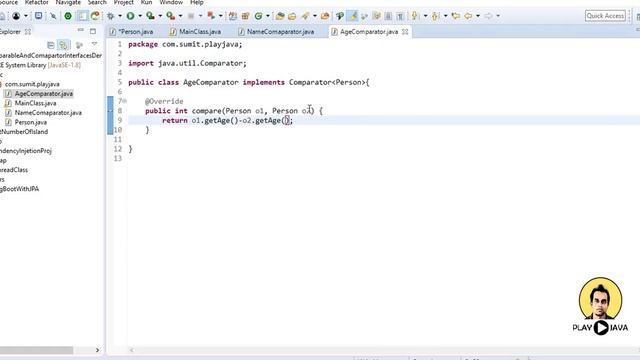Open the Navigate menu
The height and width of the screenshot is (360, 640).
(68, 2)
